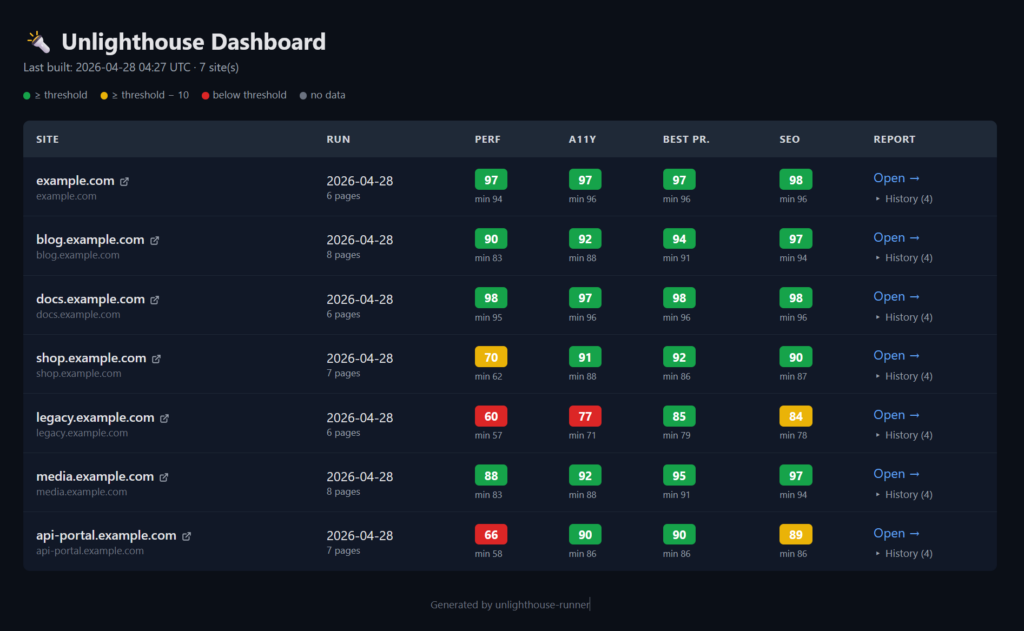The width and height of the screenshot is (1024, 631).
Task: Click the Unlighthouse Dashboard heading
Action: point(193,42)
